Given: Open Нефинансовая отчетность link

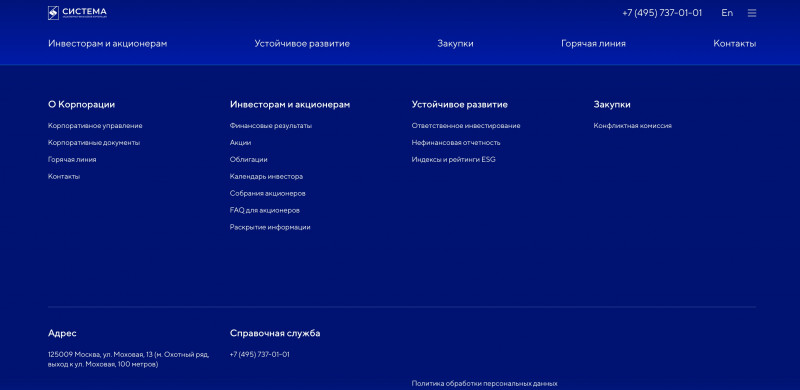Looking at the screenshot, I should click(x=456, y=142).
